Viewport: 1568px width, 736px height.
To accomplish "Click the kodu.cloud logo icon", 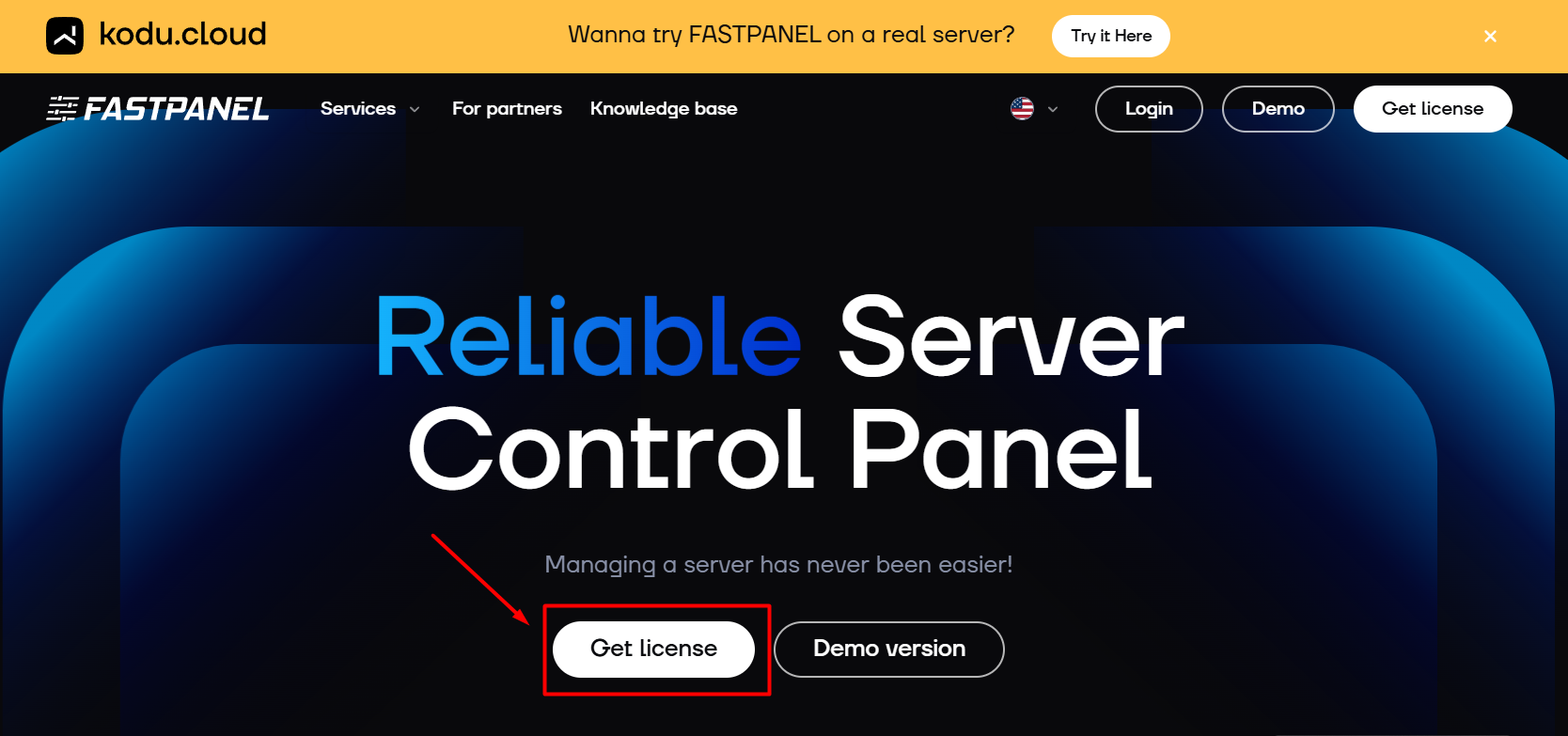I will pyautogui.click(x=65, y=36).
